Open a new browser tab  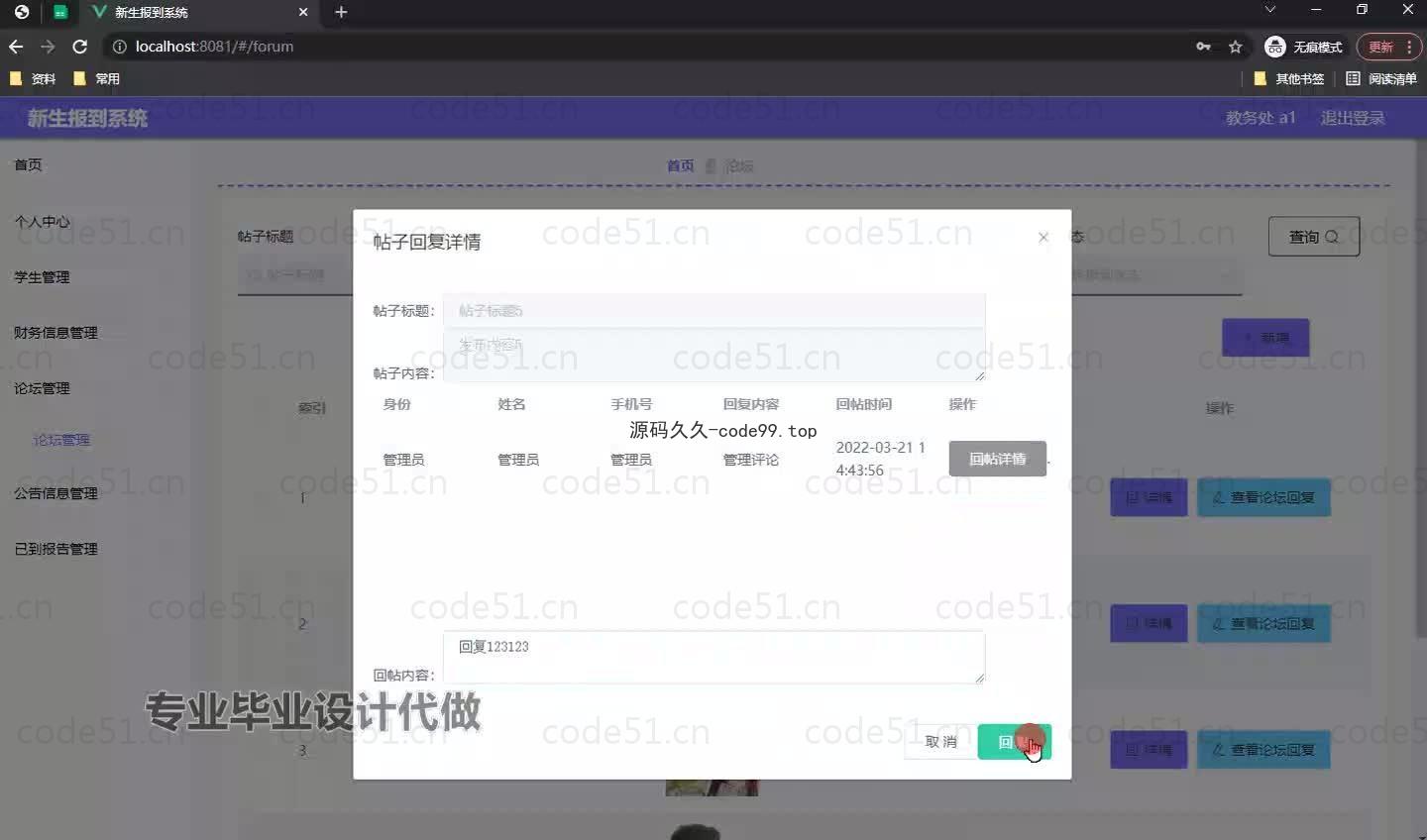[341, 12]
